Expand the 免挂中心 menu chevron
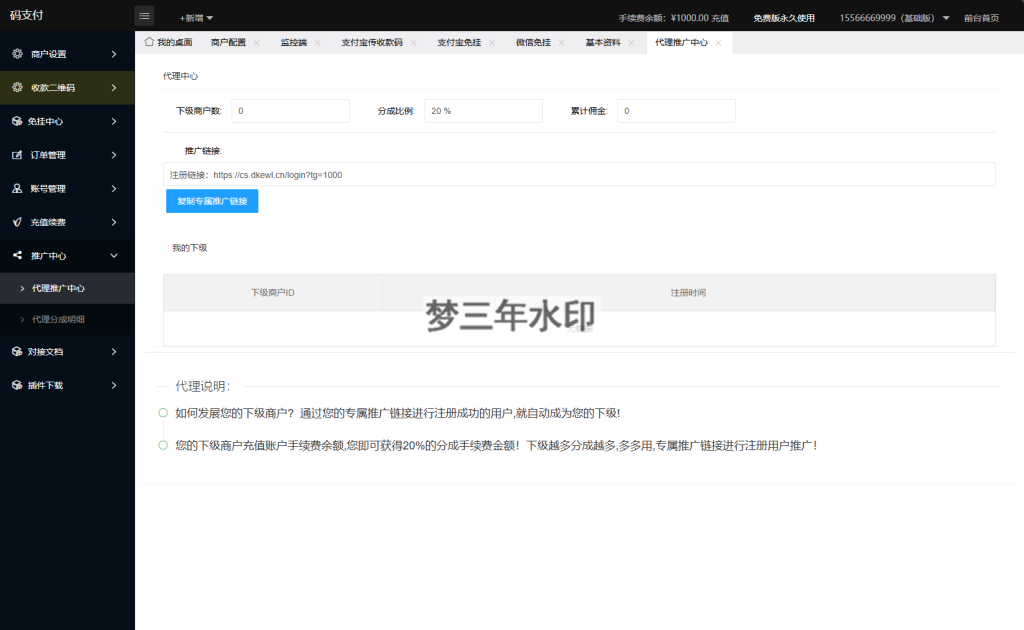Image resolution: width=1024 pixels, height=630 pixels. (114, 121)
